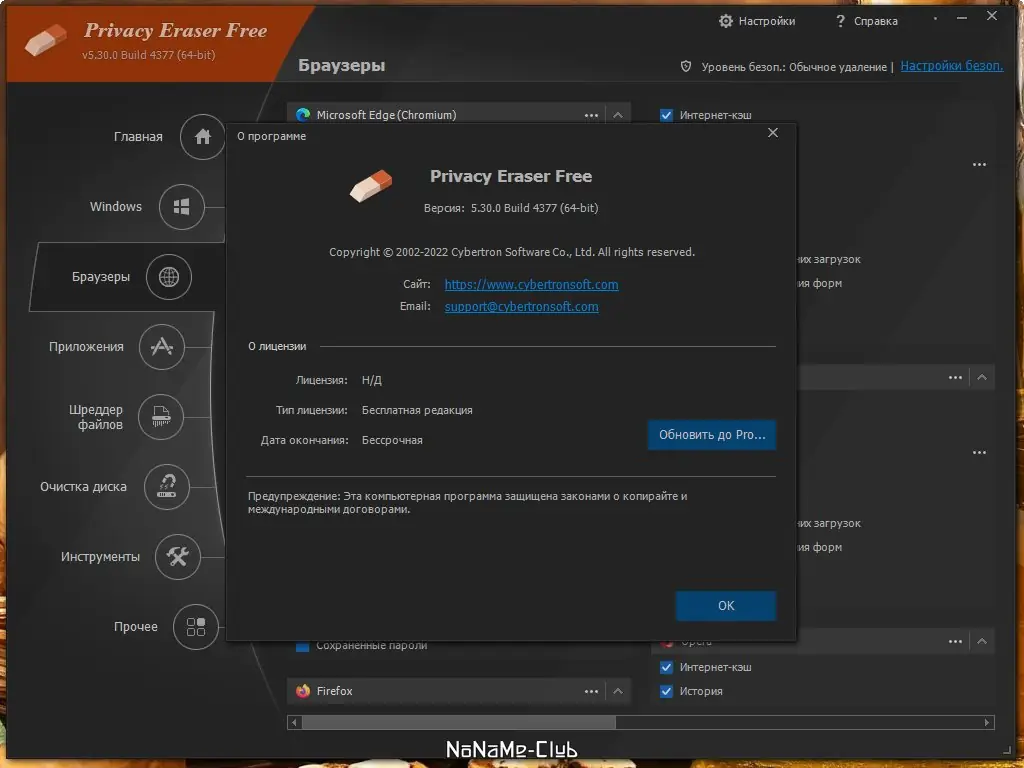Visit the cybertronsoft.com website link
The height and width of the screenshot is (768, 1024).
[x=531, y=284]
